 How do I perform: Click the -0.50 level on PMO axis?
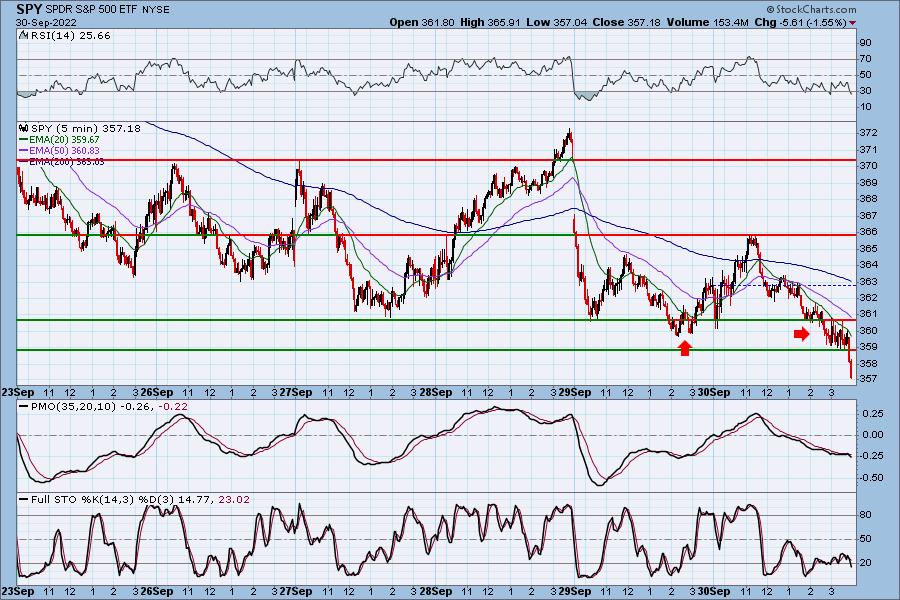871,478
